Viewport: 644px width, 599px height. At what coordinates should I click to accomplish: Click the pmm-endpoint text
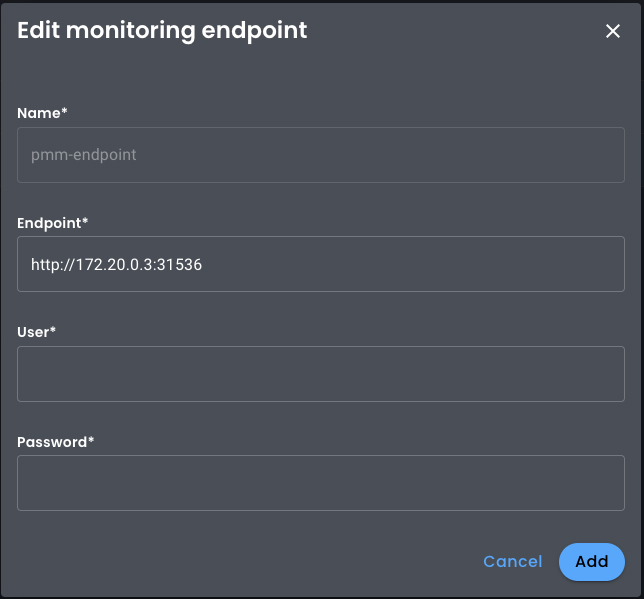point(84,155)
